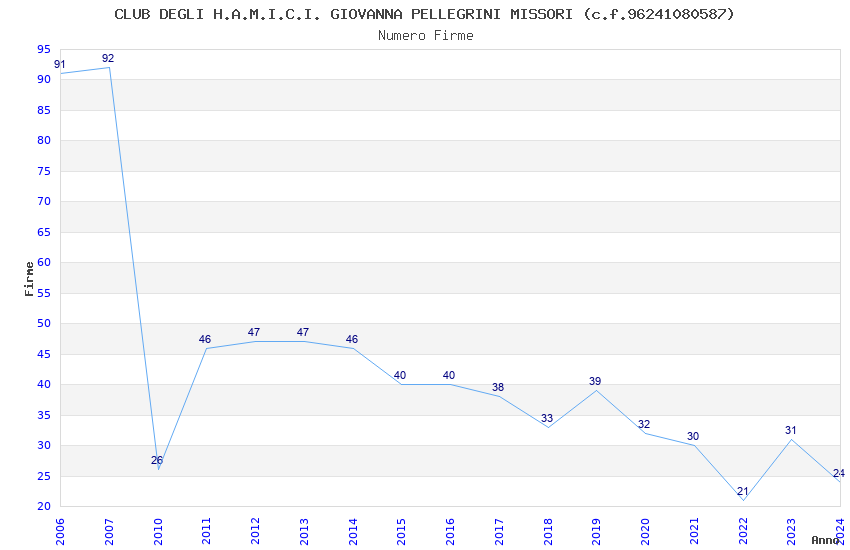Select x-axis year label 2018
Viewport: 850px width, 550px height.
click(x=548, y=531)
